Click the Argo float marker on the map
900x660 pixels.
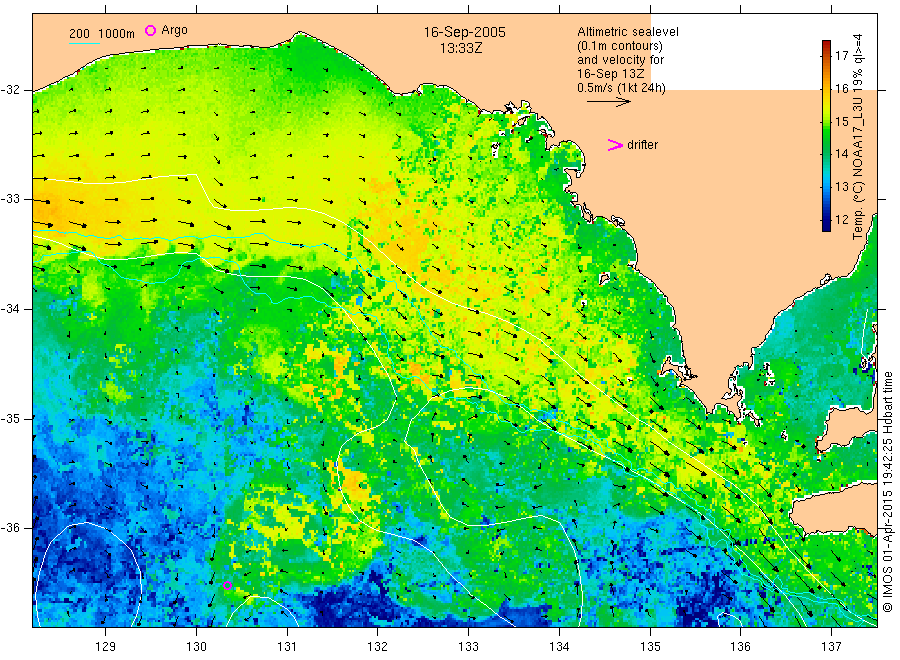click(227, 585)
